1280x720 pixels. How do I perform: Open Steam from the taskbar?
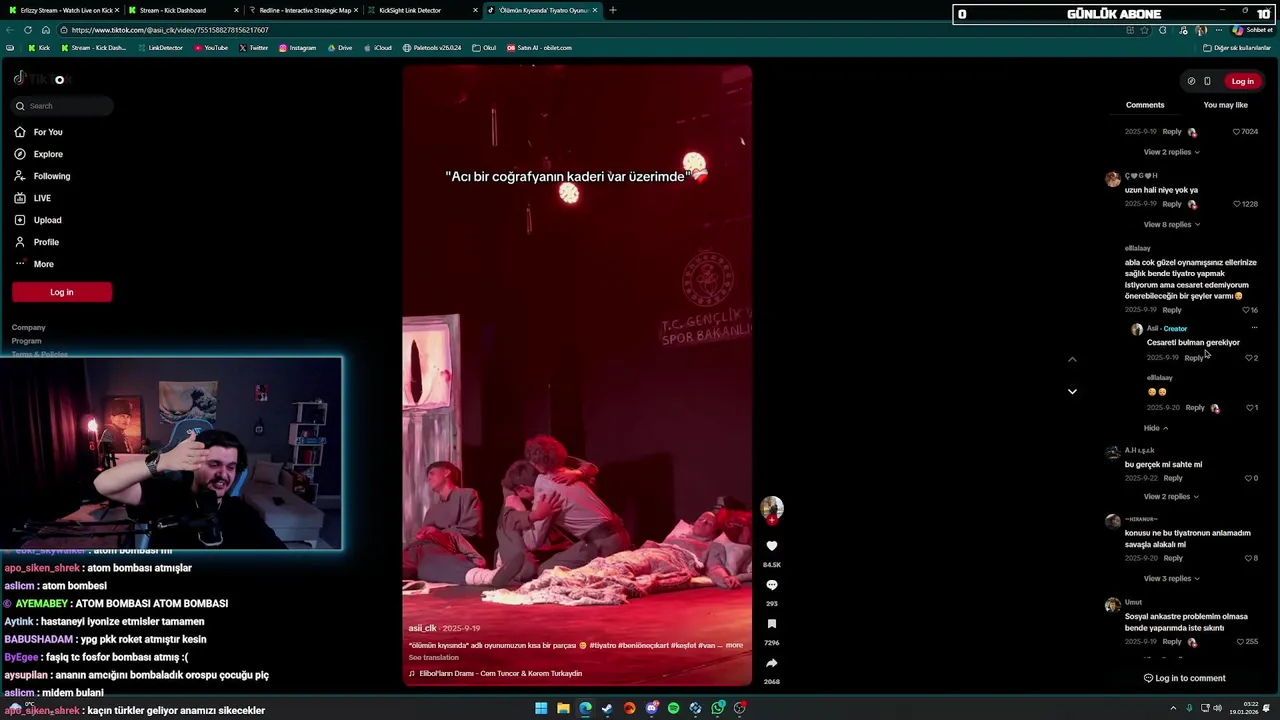607,708
